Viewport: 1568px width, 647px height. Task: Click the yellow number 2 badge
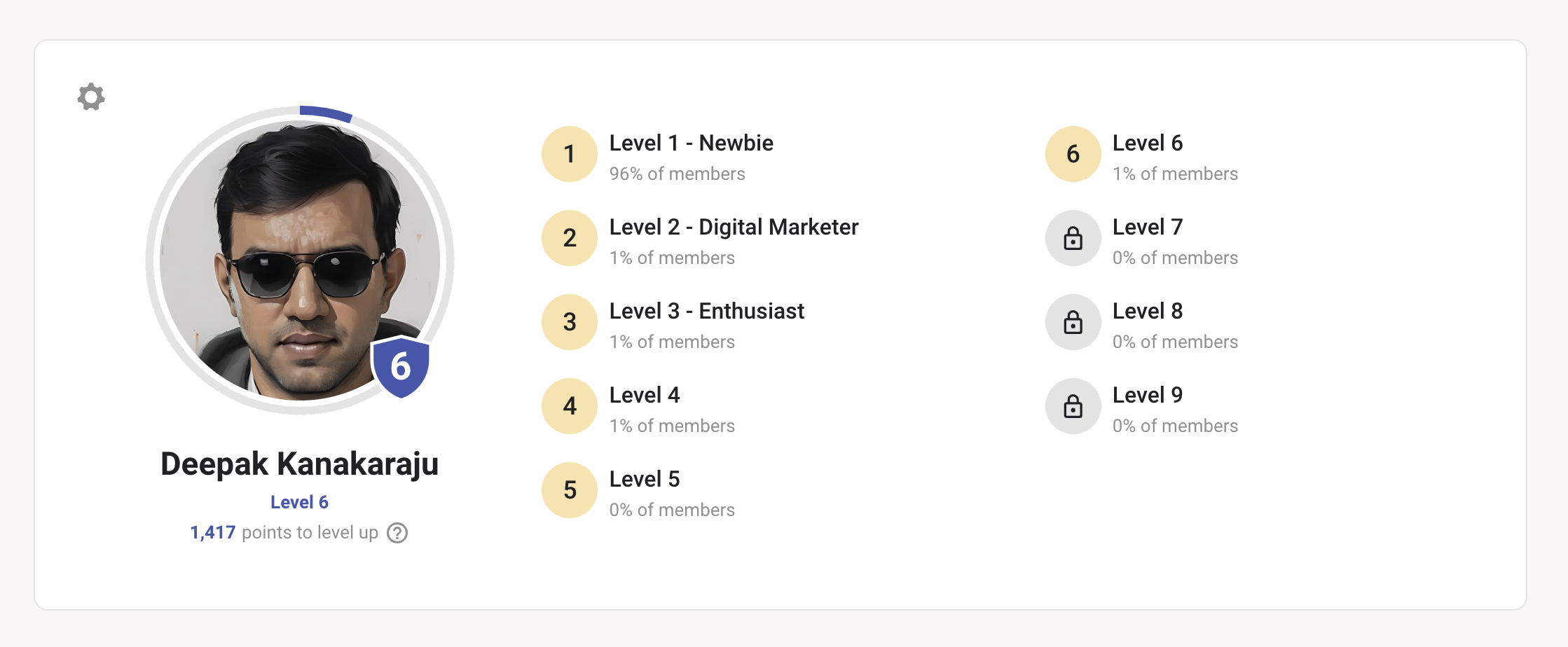pyautogui.click(x=570, y=238)
